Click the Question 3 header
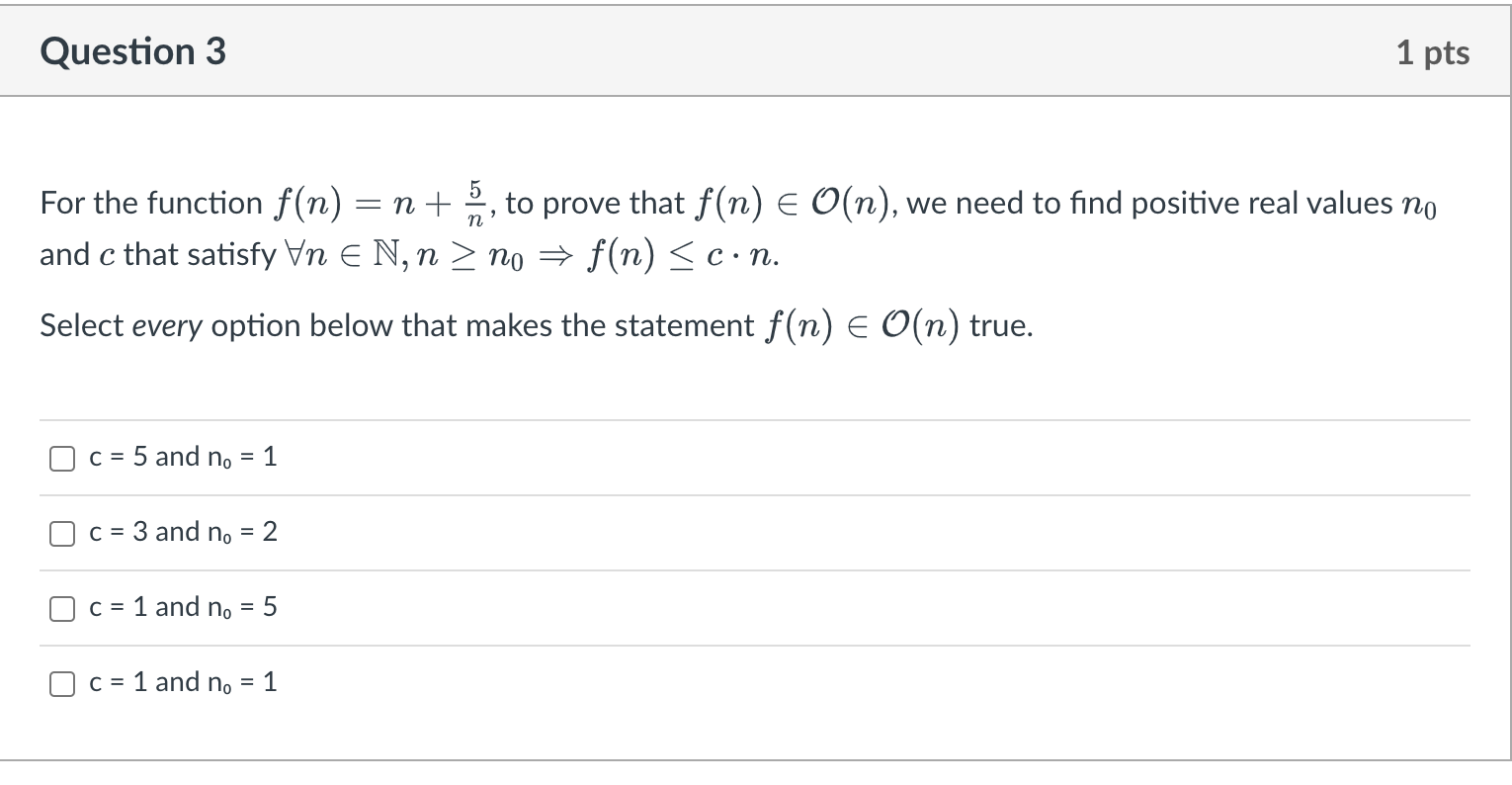The height and width of the screenshot is (785, 1512). click(x=132, y=50)
